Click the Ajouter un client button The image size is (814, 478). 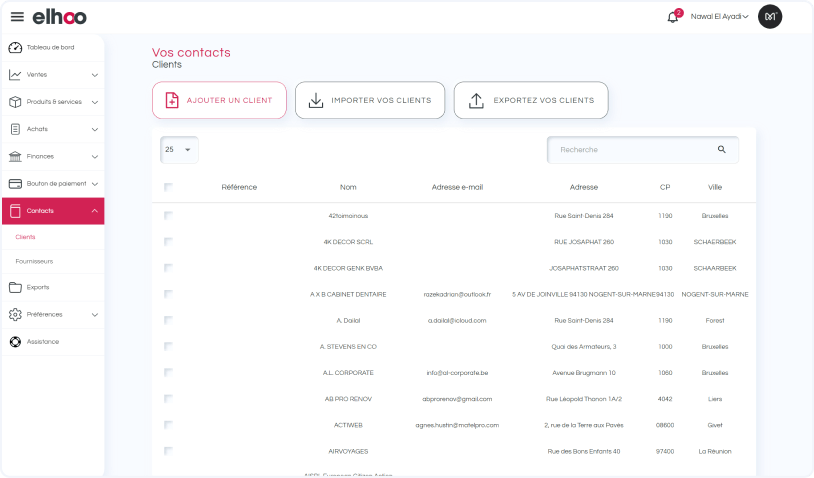point(219,100)
